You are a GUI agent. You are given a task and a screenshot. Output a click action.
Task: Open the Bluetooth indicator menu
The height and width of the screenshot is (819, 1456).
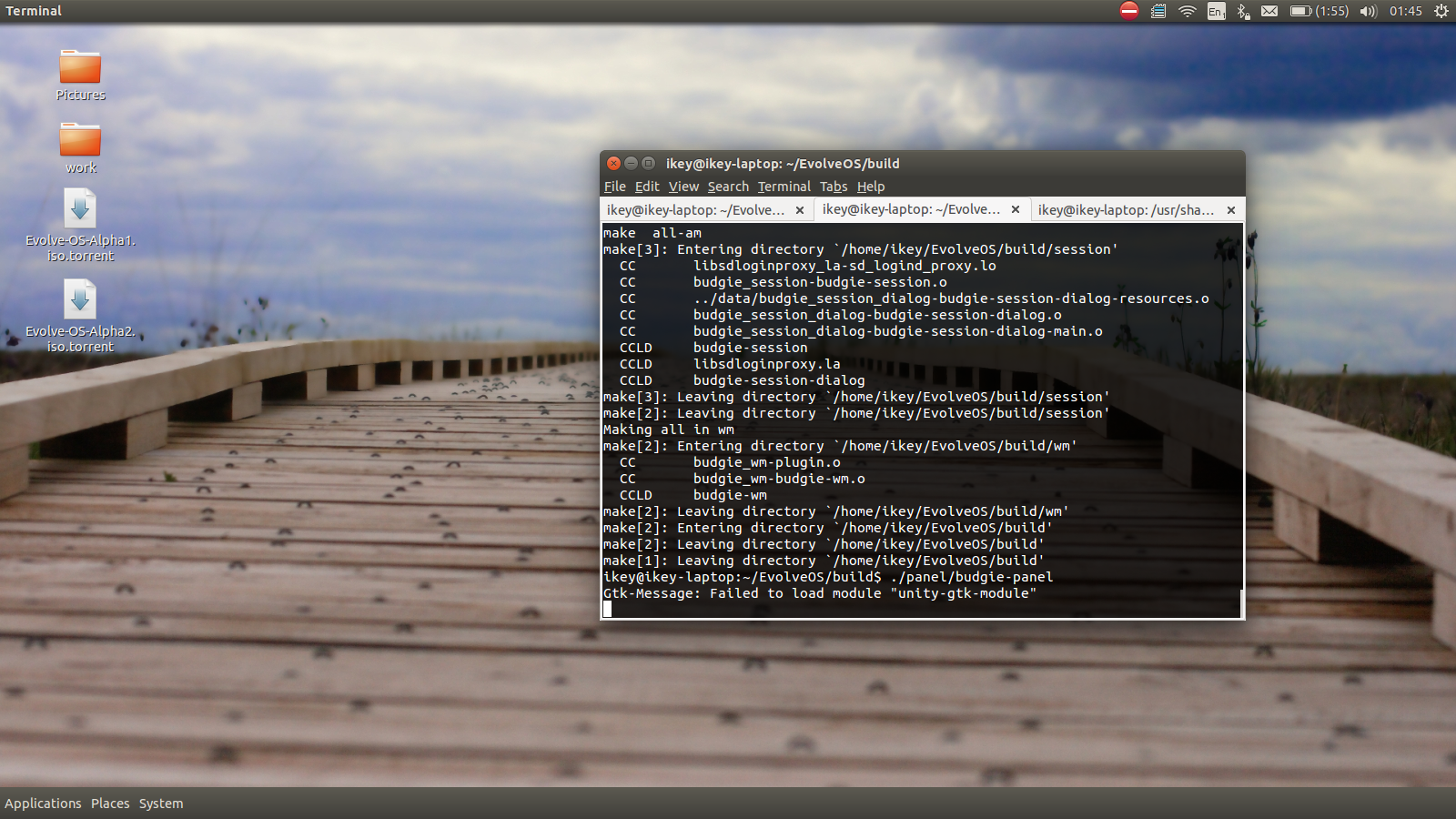1243,11
